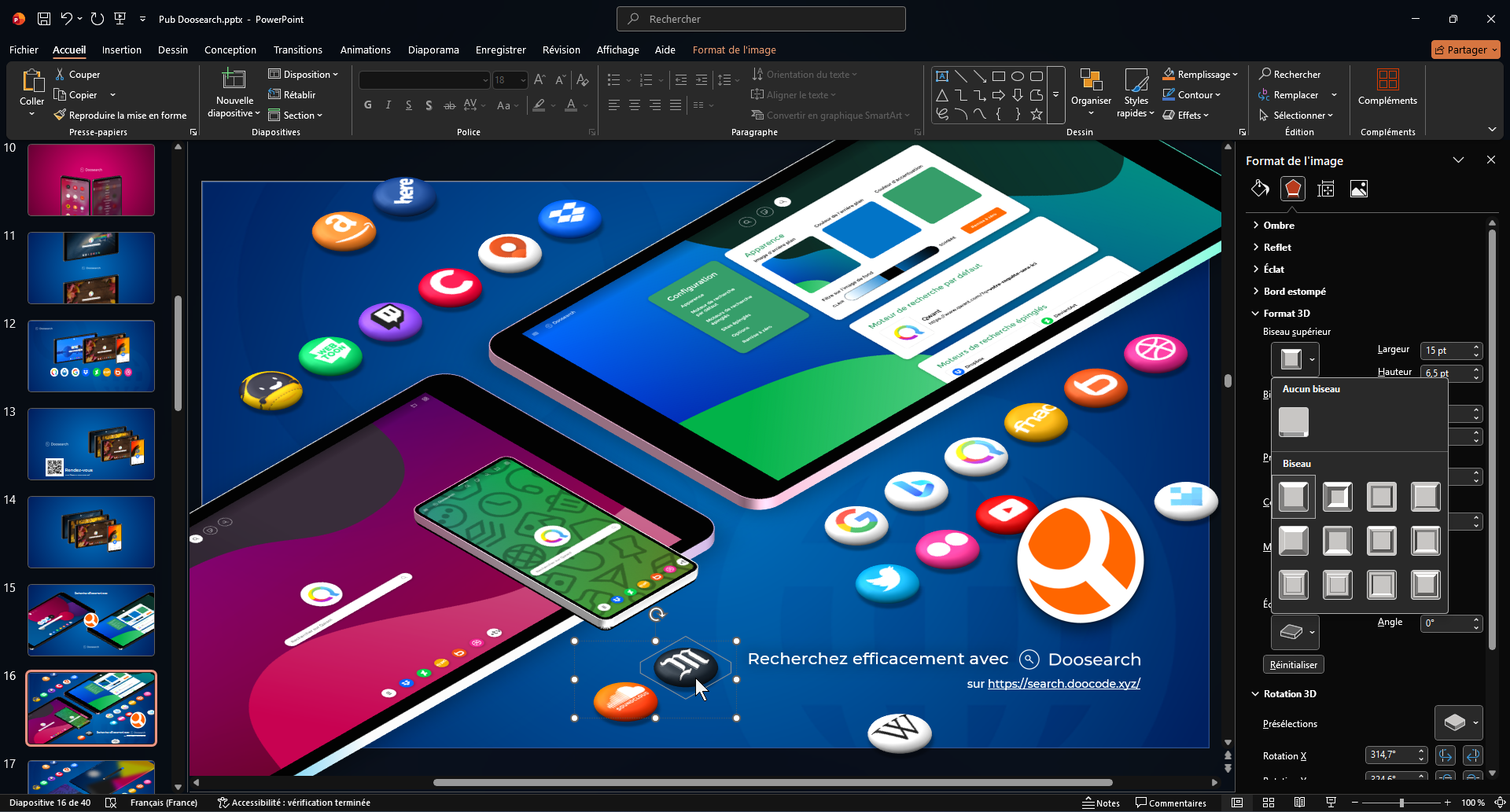
Task: Open the Transitions ribbon tab
Action: [x=297, y=50]
